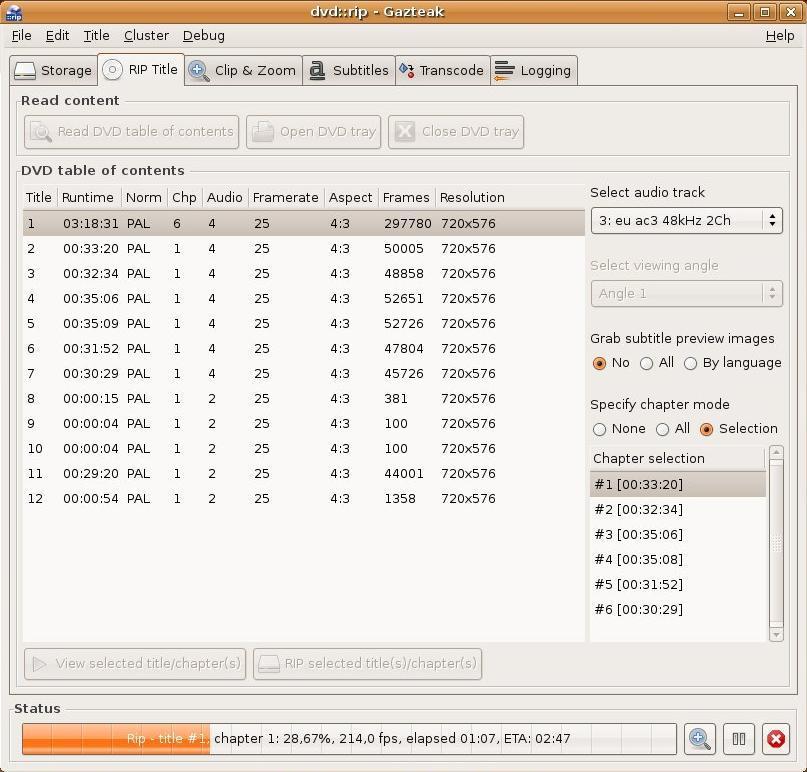Viewport: 807px width, 772px height.
Task: Open the Edit menu
Action: pyautogui.click(x=57, y=36)
